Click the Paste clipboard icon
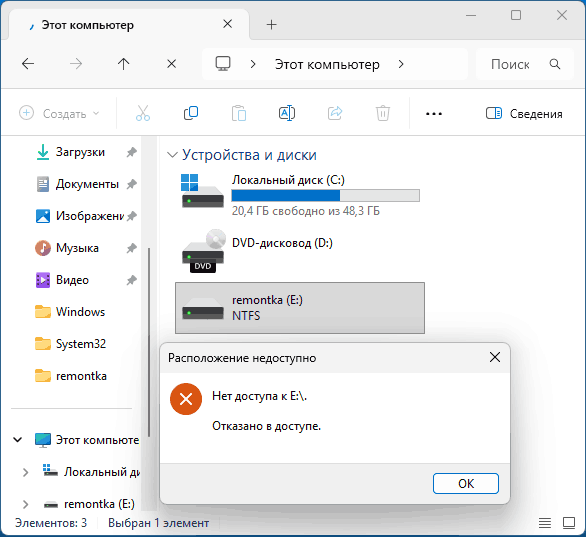 point(239,113)
